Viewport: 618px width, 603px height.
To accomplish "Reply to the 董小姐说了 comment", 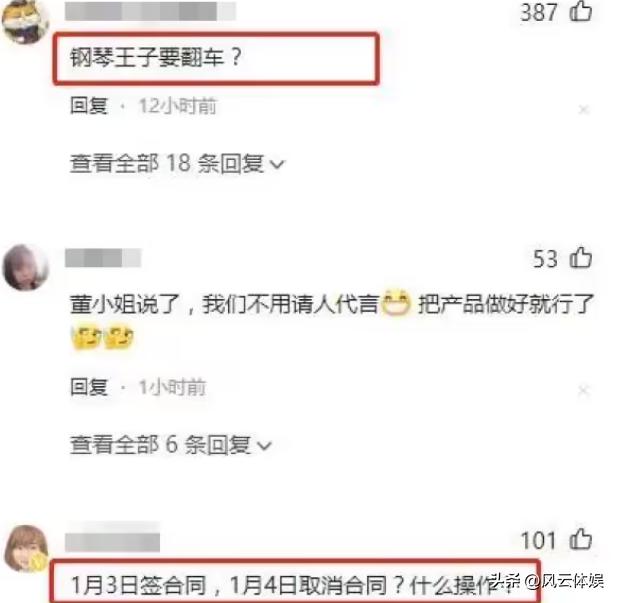I will 89,387.
